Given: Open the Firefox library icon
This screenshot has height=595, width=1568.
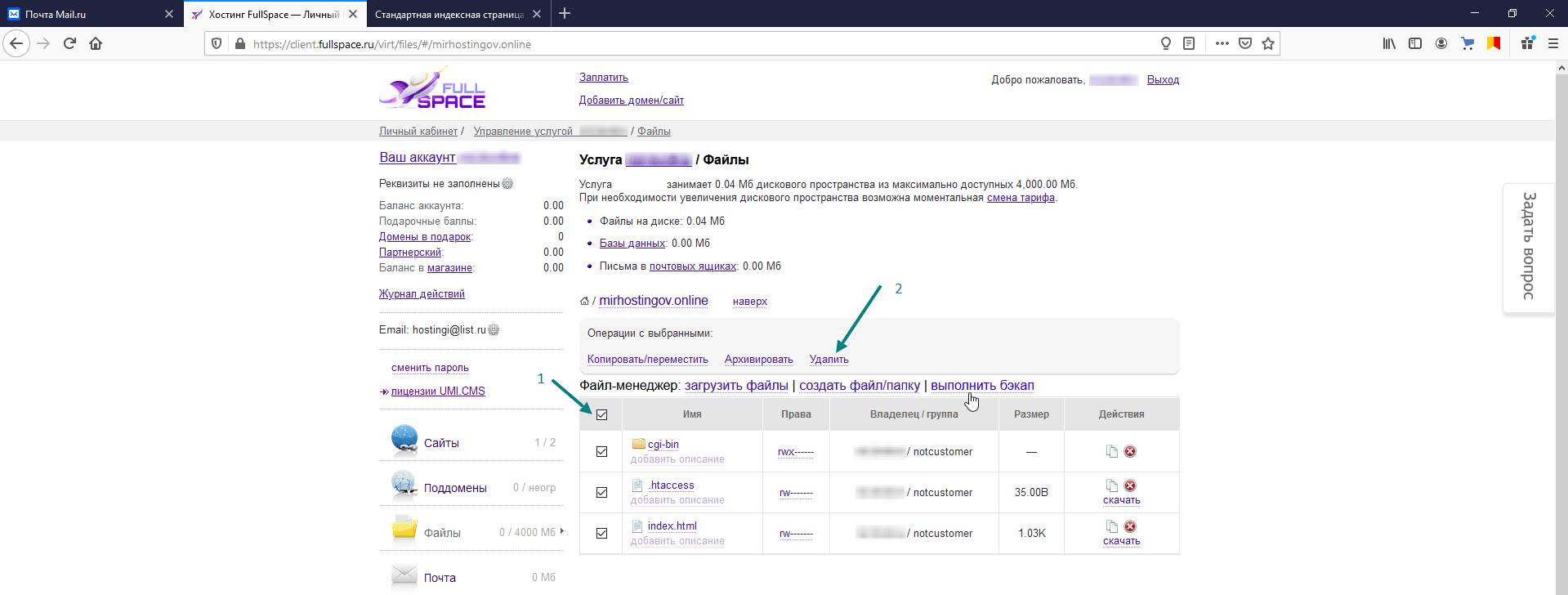Looking at the screenshot, I should point(1389,43).
